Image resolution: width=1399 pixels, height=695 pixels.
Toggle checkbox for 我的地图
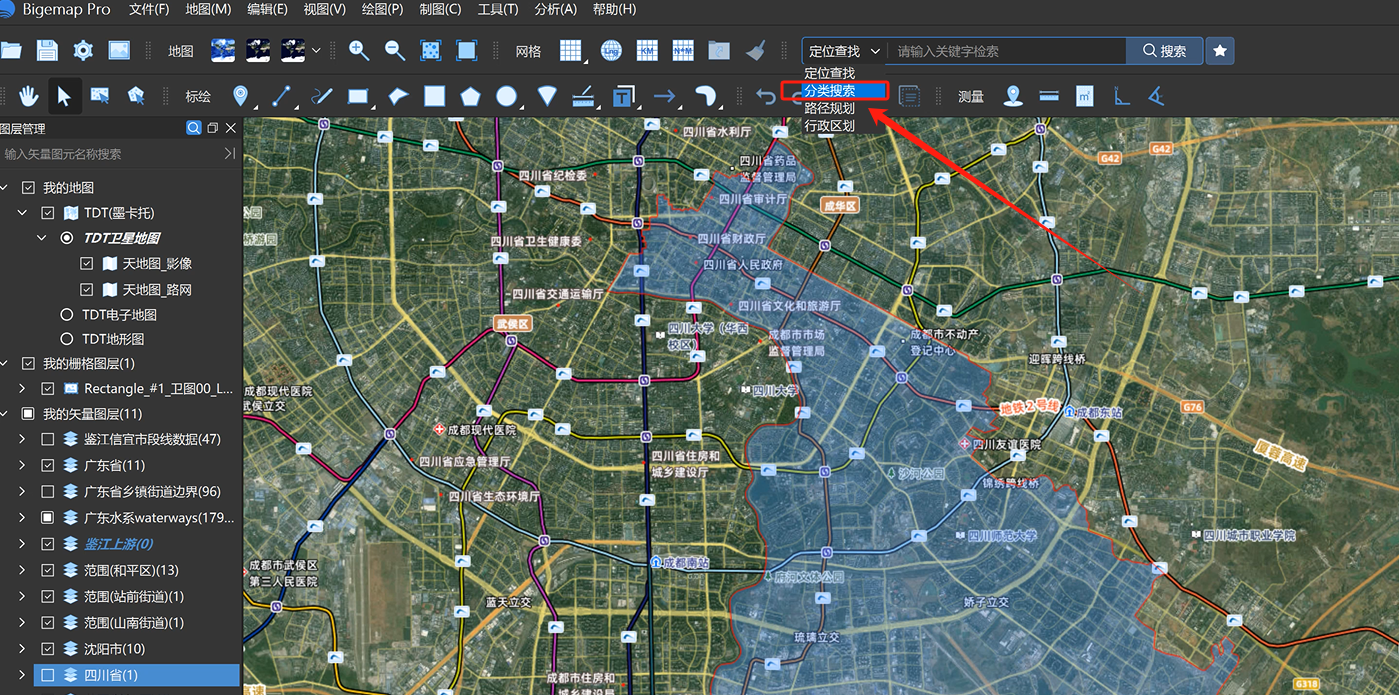28,188
